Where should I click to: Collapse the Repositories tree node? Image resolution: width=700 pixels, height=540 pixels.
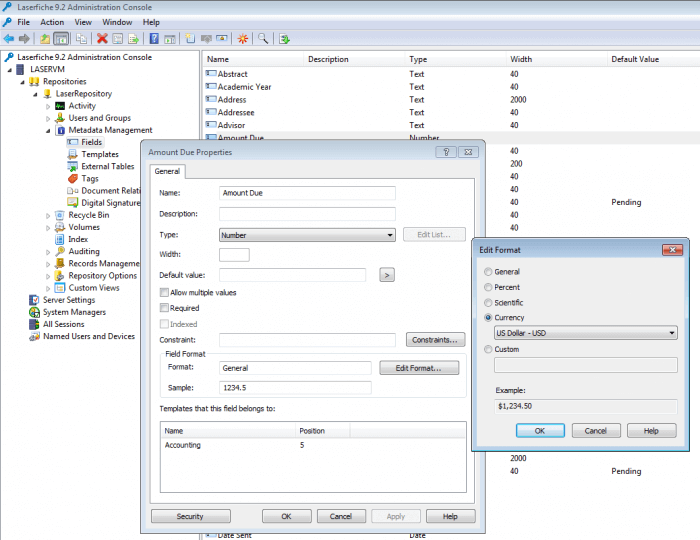pyautogui.click(x=22, y=82)
